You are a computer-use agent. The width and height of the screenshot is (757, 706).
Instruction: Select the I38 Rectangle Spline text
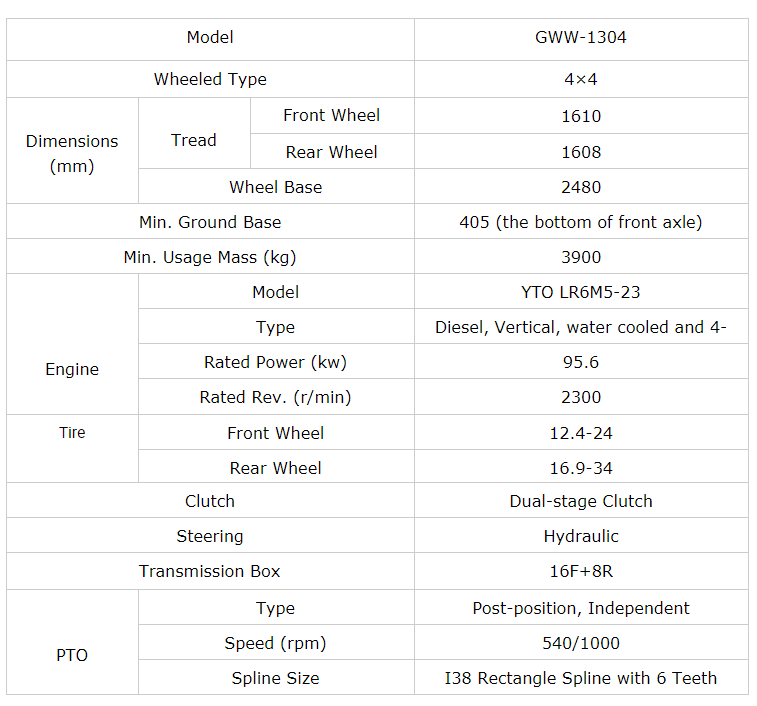coord(580,678)
